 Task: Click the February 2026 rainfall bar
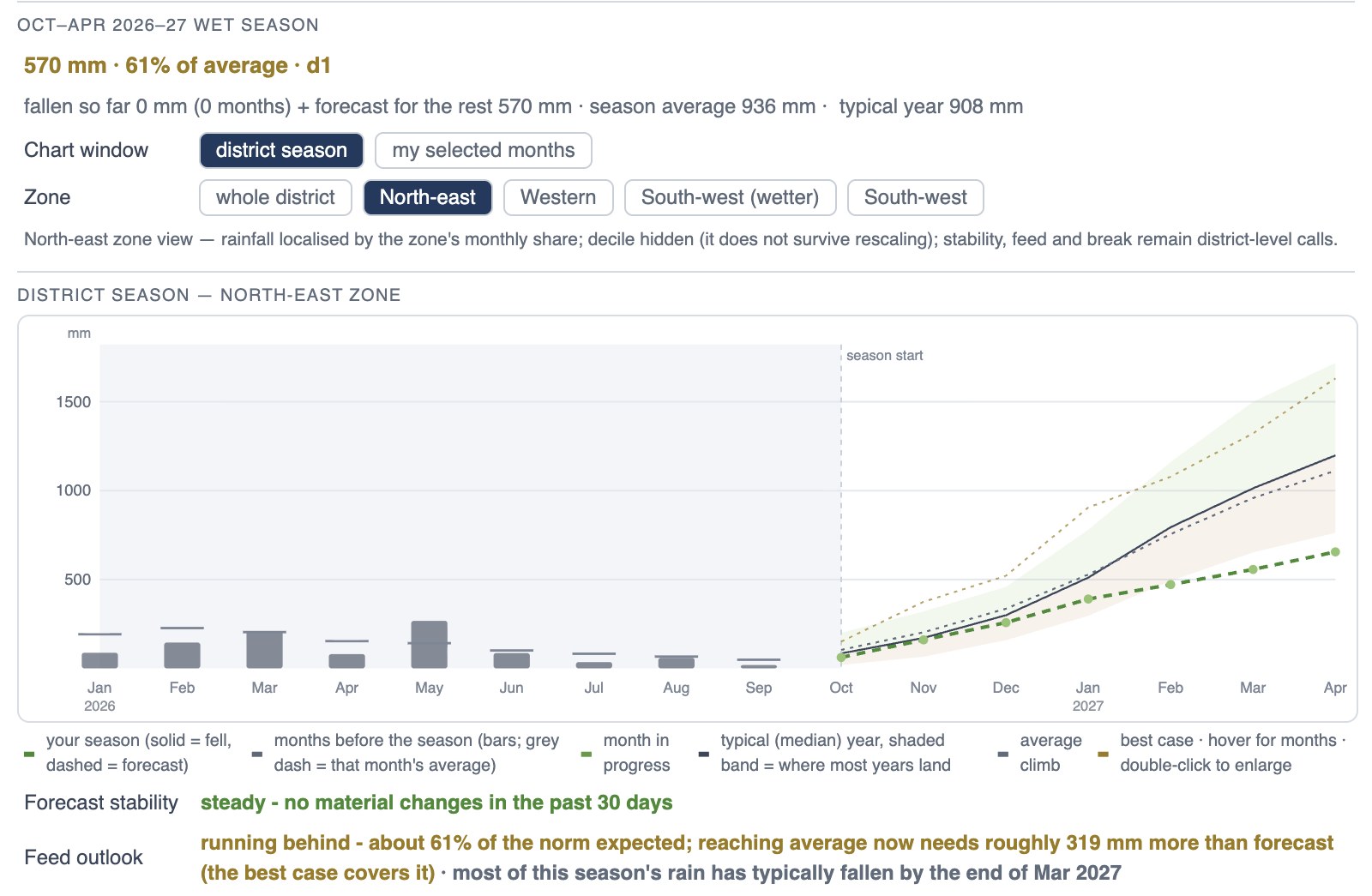182,655
